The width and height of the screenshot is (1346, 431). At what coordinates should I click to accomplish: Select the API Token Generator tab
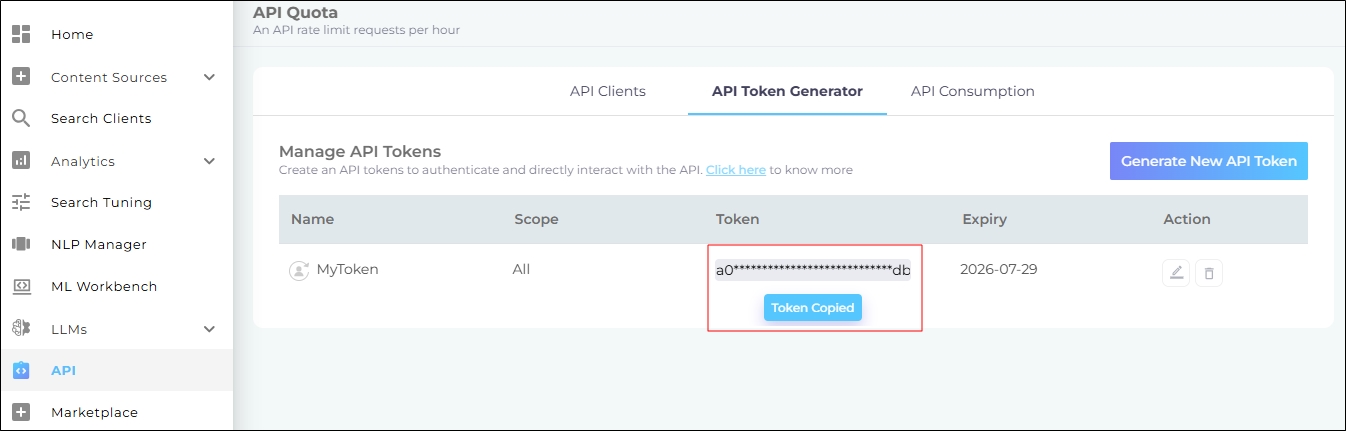787,91
